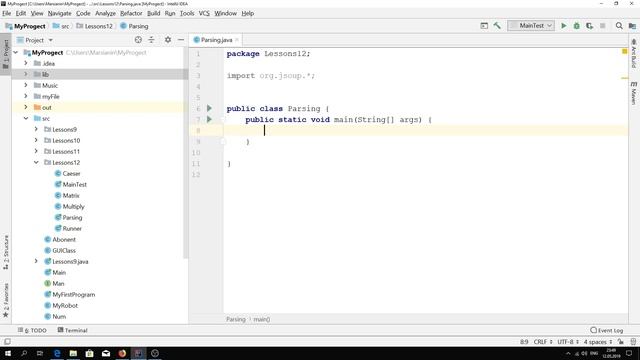Open Mail app from taskbar
Viewport: 640px width, 360px height.
pos(106,353)
